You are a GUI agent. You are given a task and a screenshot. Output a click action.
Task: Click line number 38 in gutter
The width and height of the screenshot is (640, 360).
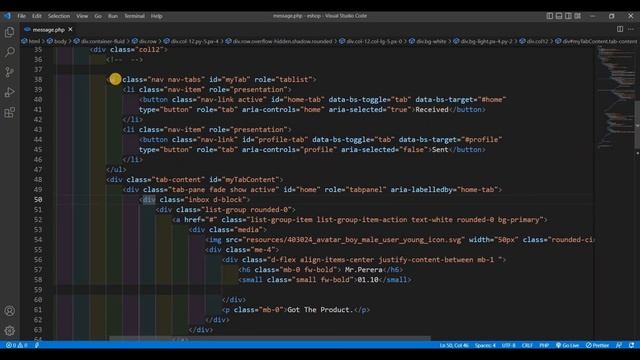click(38, 80)
